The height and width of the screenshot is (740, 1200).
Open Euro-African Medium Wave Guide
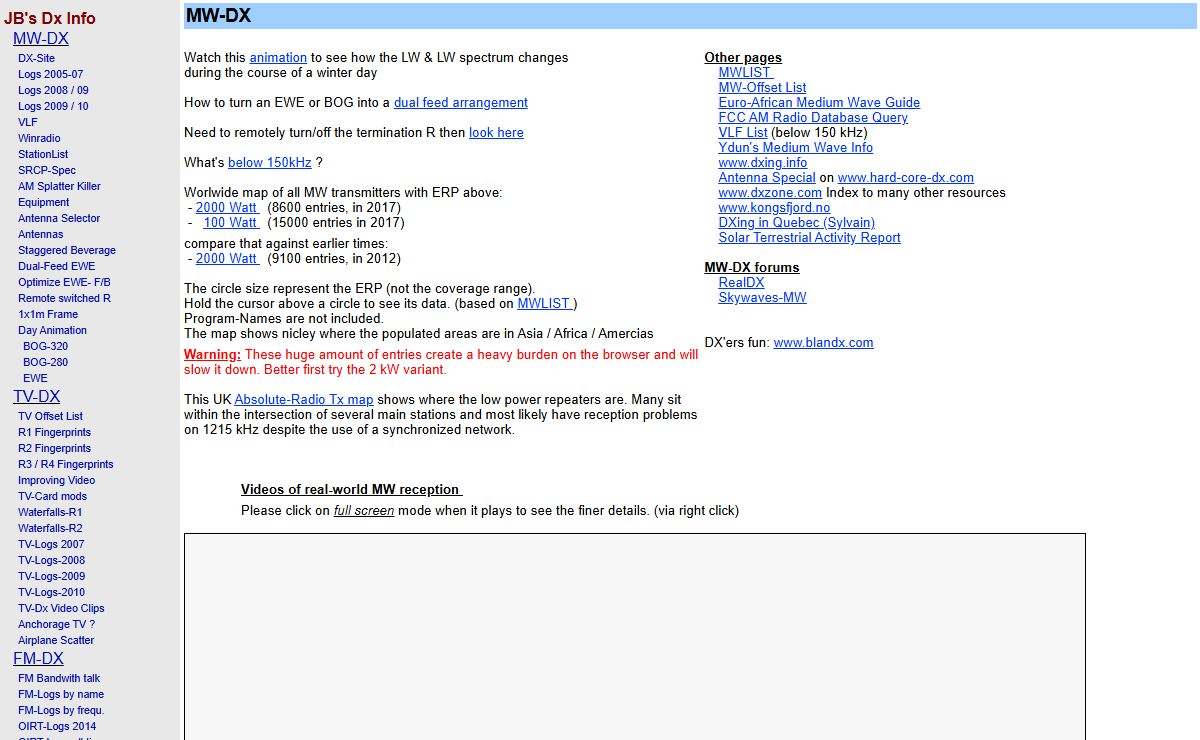coord(819,103)
